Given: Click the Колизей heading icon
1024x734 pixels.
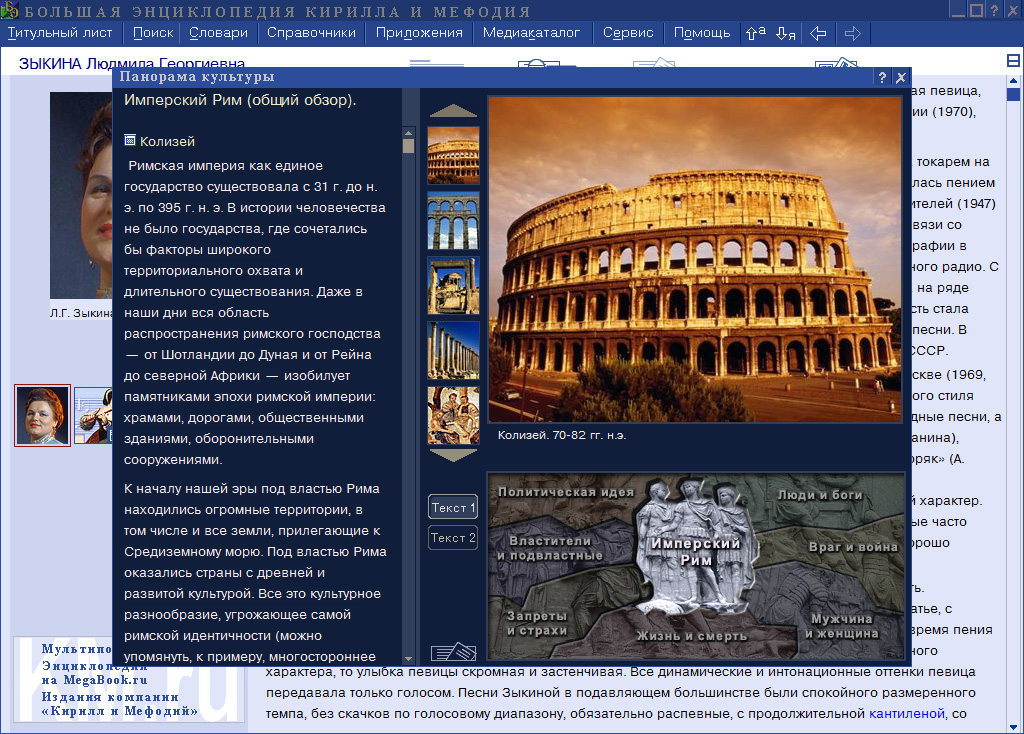Looking at the screenshot, I should pyautogui.click(x=130, y=140).
